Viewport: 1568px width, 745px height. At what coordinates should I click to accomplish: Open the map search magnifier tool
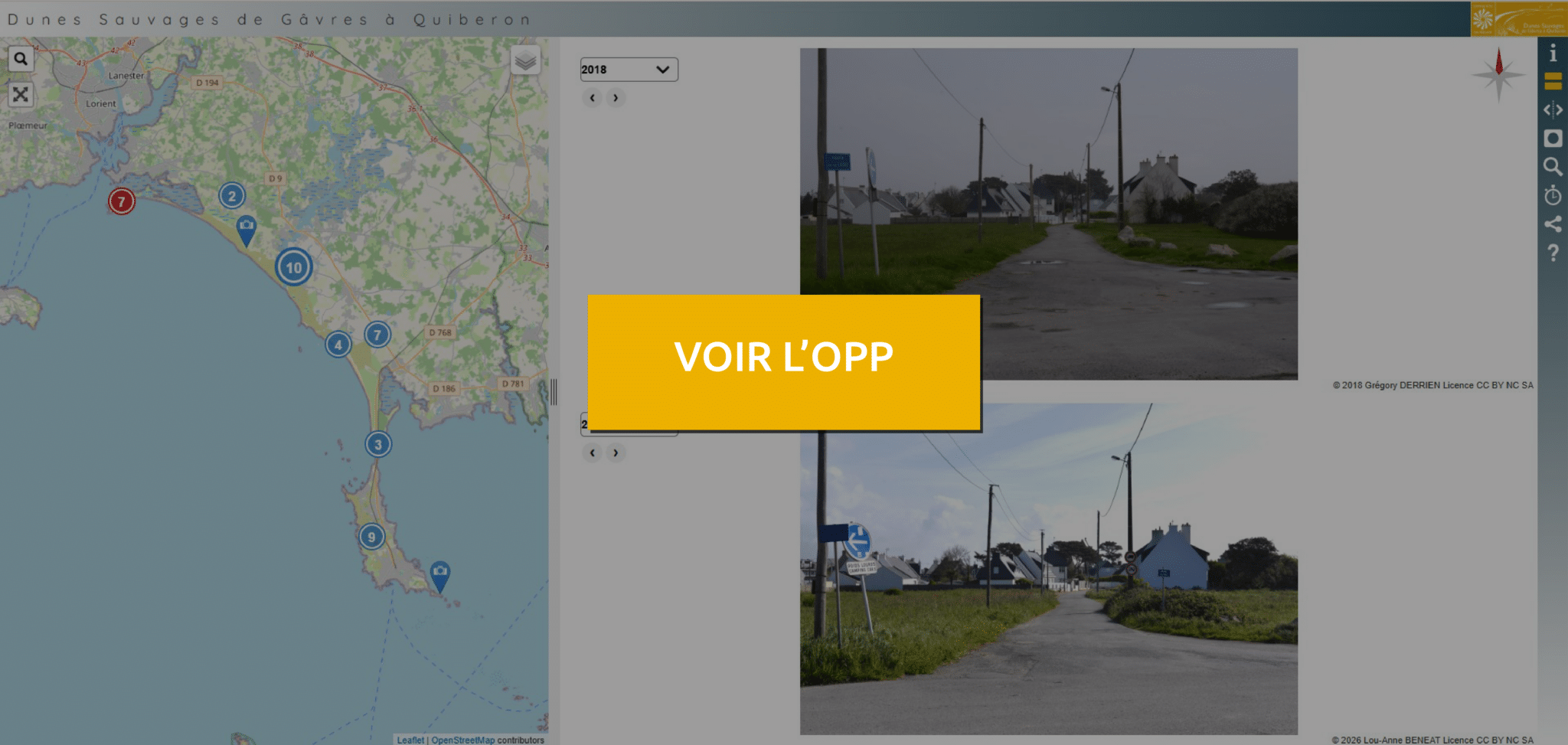point(21,58)
